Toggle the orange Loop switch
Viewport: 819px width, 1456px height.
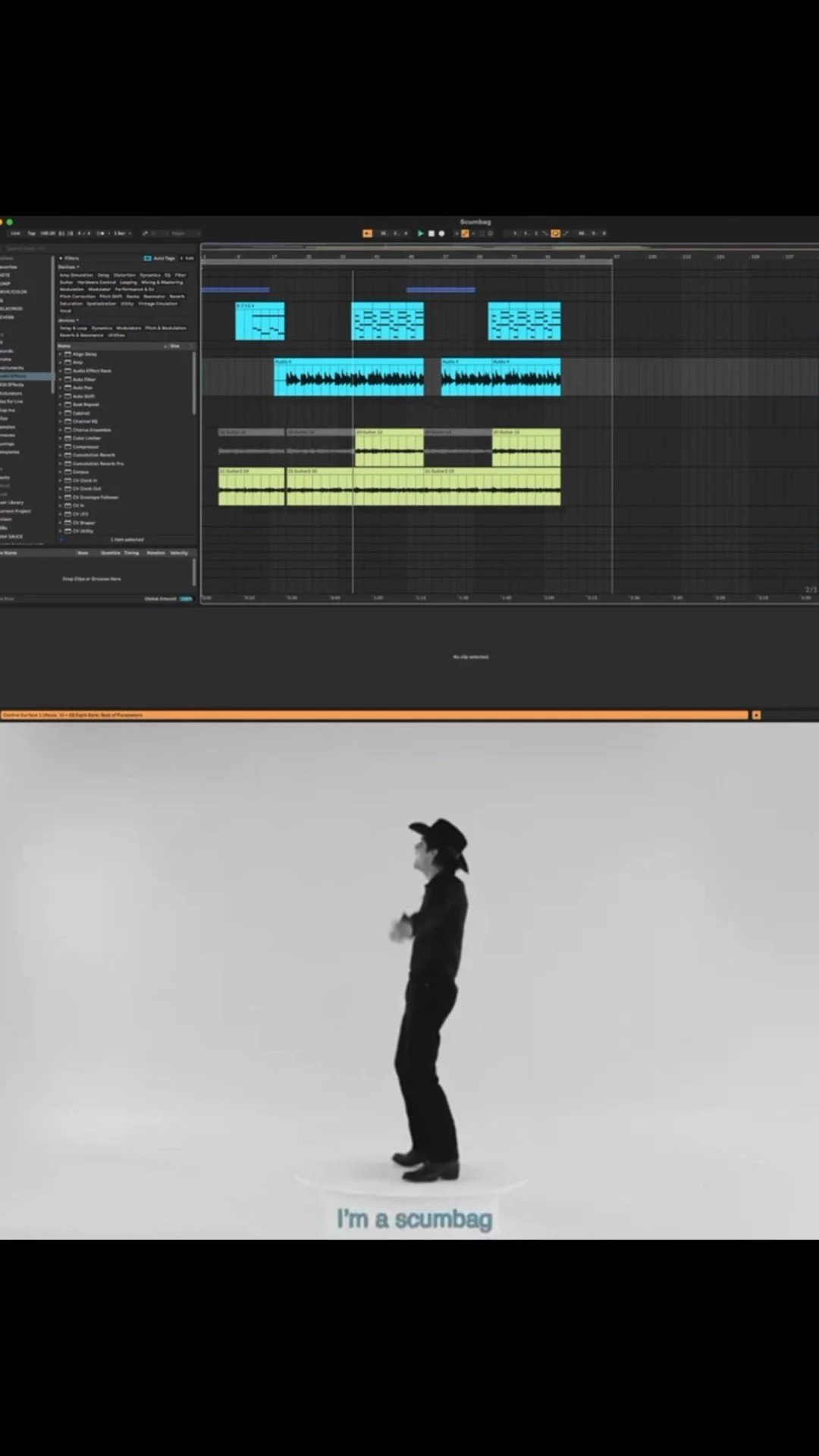555,234
